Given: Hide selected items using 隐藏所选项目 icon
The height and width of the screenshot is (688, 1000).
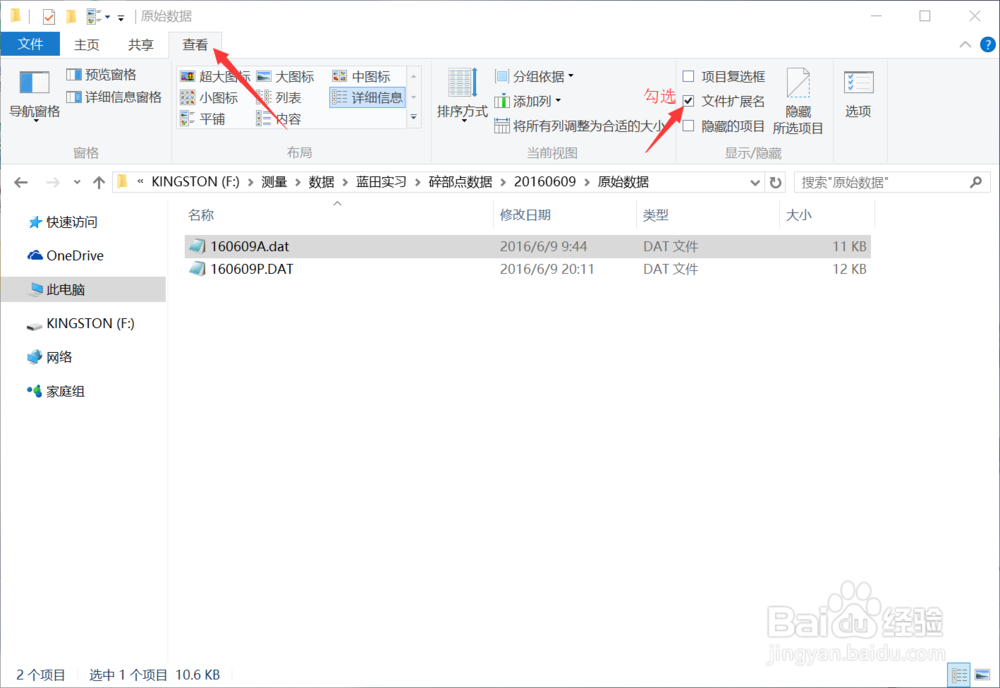Looking at the screenshot, I should tap(798, 101).
